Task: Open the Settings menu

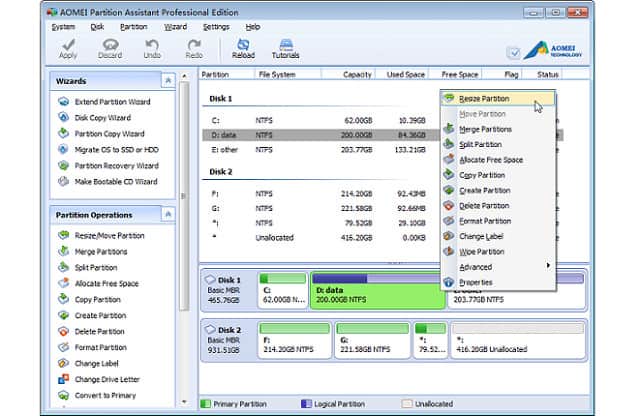Action: coord(216,27)
